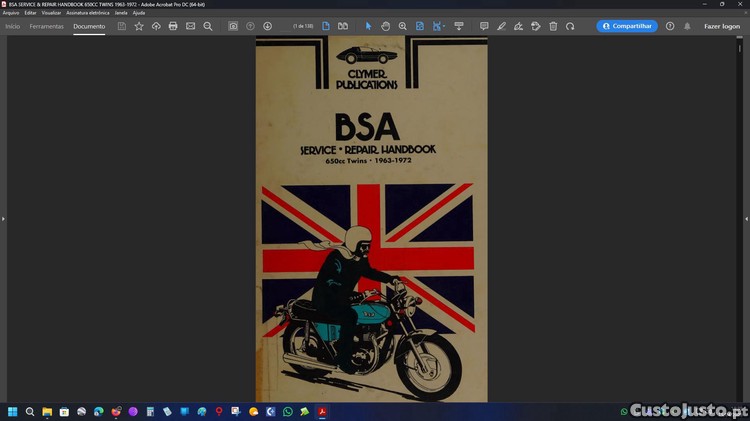The width and height of the screenshot is (750, 421).
Task: Toggle the arrow selection tool
Action: click(x=368, y=26)
